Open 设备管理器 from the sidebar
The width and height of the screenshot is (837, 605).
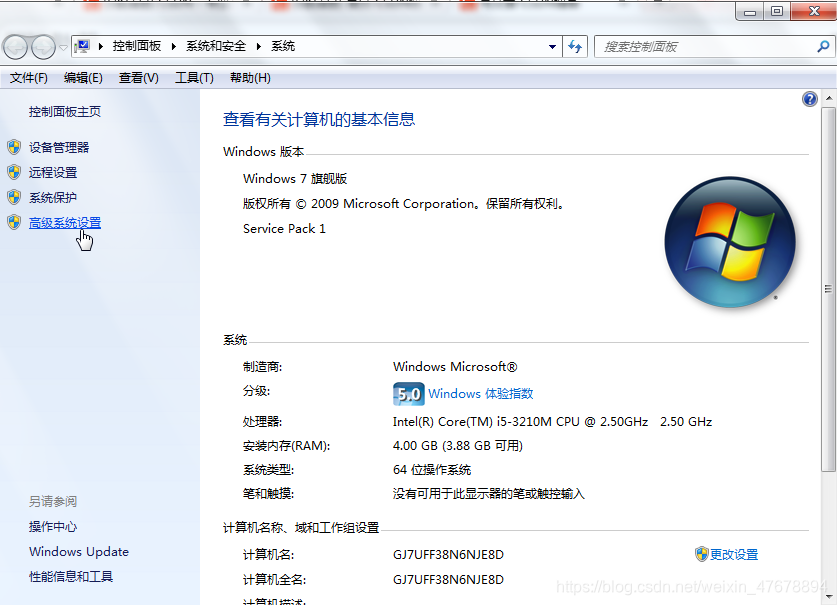[59, 147]
